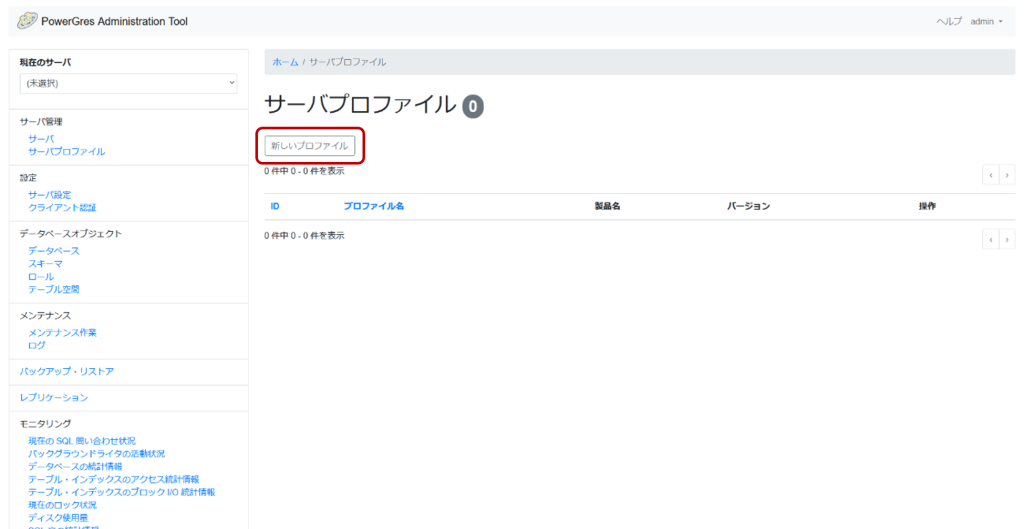This screenshot has height=529, width=1024.
Task: Open バックアップ・リストア section
Action: tap(67, 372)
